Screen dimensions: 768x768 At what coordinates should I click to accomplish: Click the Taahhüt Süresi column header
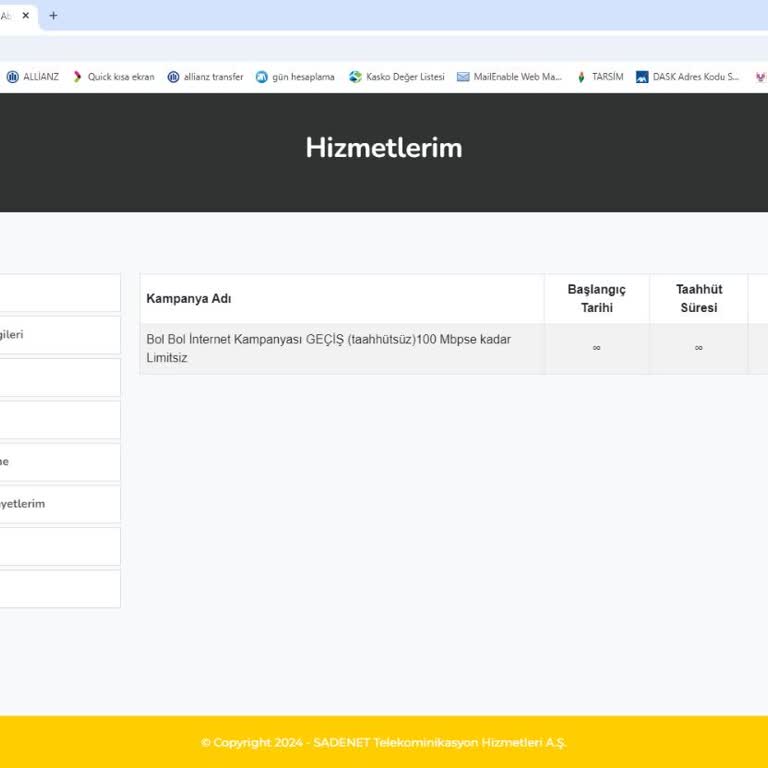[x=698, y=299]
